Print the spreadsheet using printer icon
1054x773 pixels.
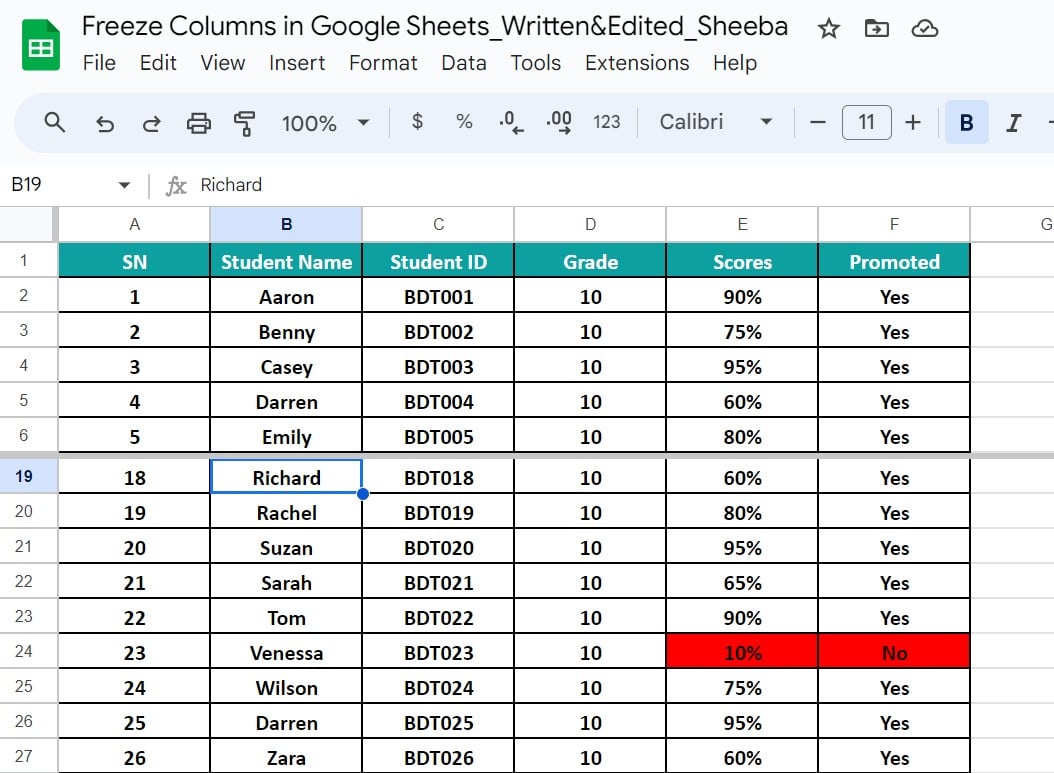(199, 123)
